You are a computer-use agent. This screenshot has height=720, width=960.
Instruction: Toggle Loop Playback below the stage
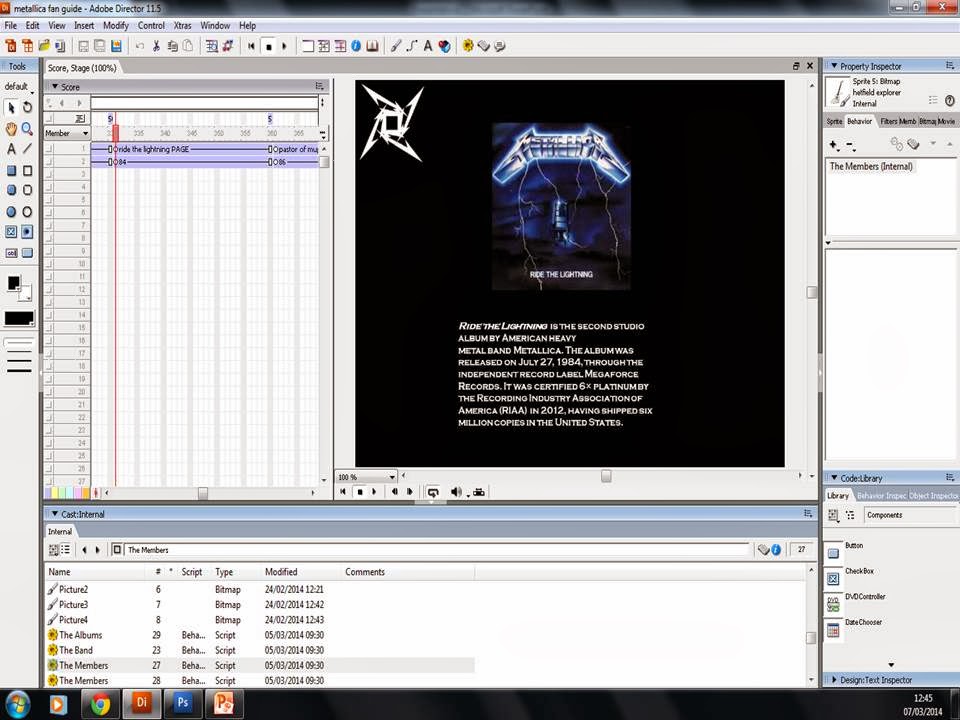pos(433,492)
